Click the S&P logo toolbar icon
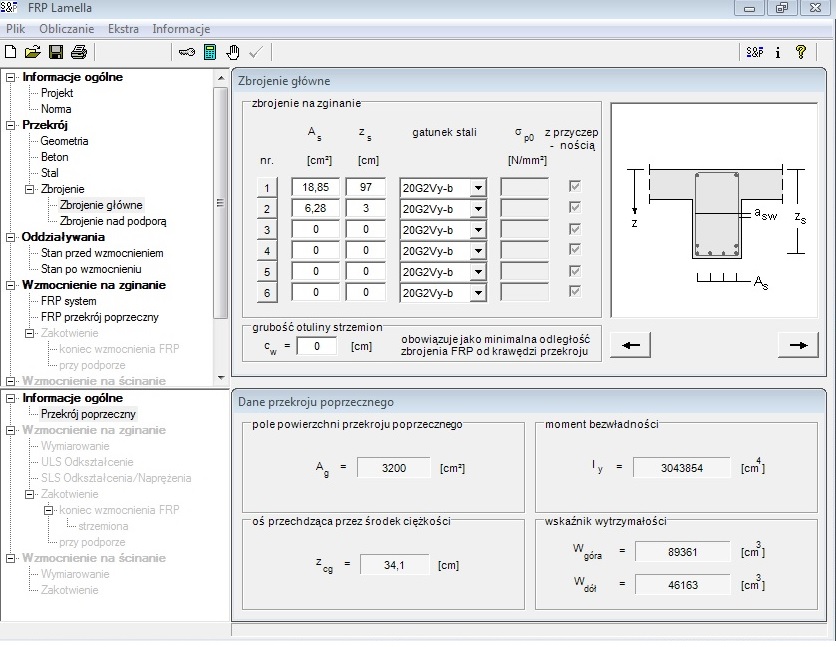The height and width of the screenshot is (647, 836). pyautogui.click(x=755, y=52)
